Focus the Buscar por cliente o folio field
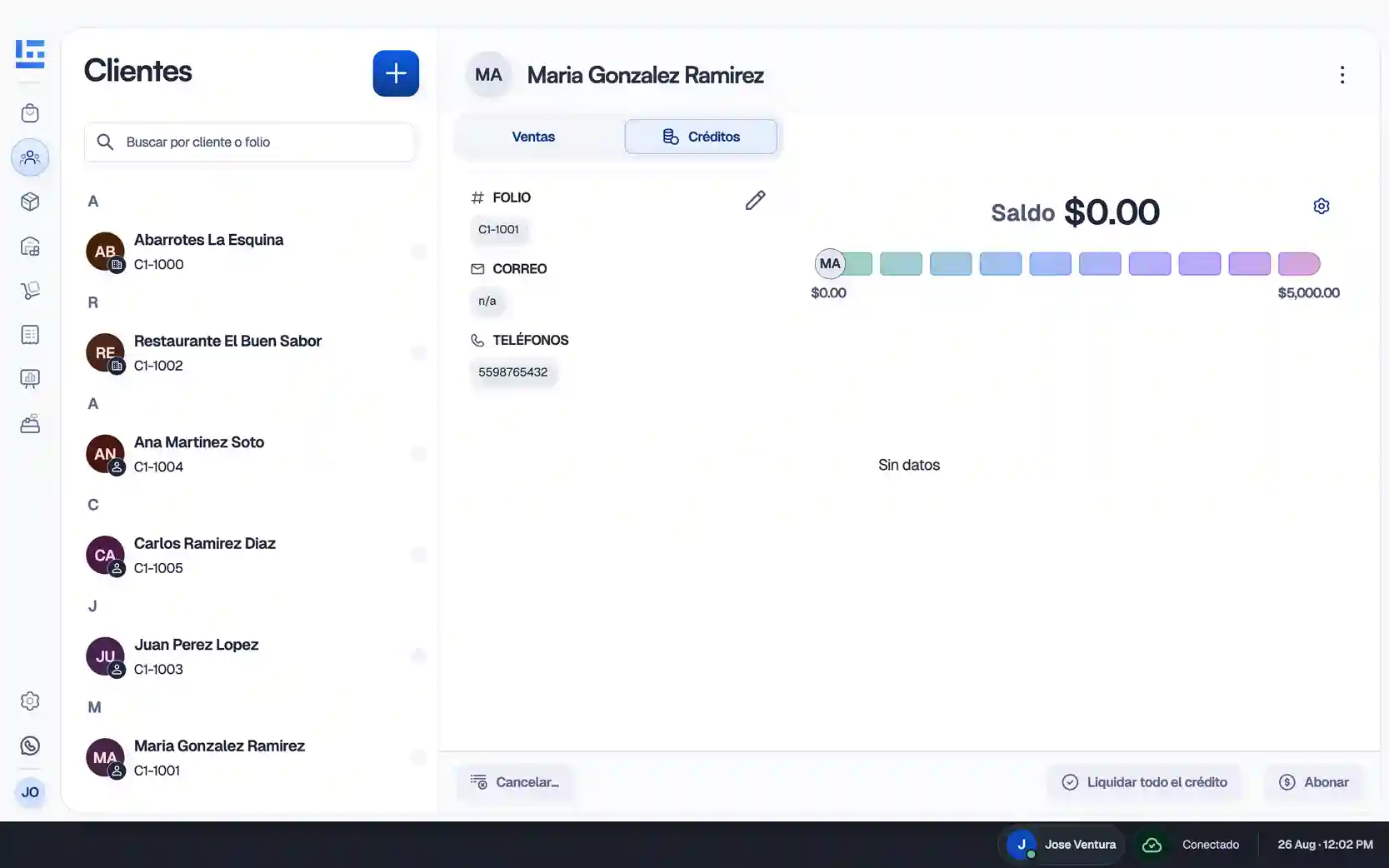 click(x=249, y=142)
